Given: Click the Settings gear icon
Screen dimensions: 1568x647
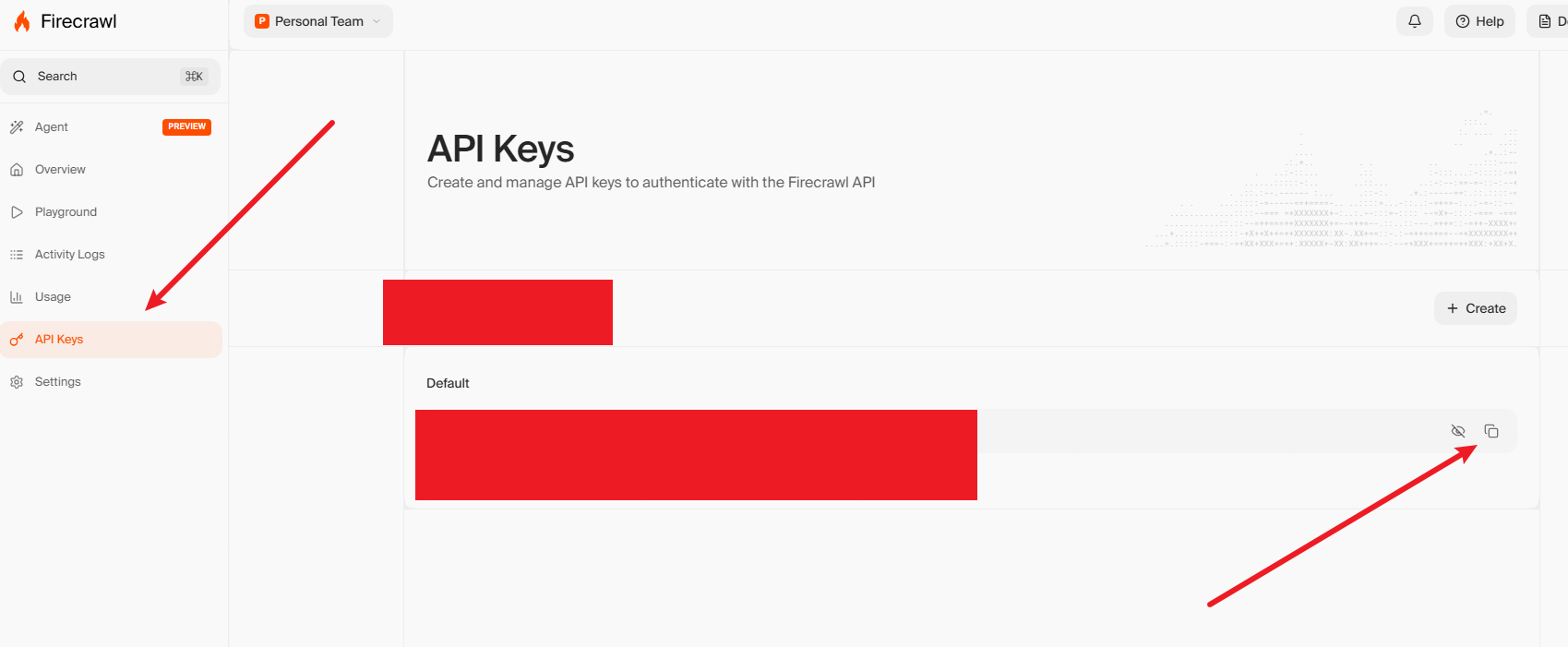Looking at the screenshot, I should pos(17,382).
